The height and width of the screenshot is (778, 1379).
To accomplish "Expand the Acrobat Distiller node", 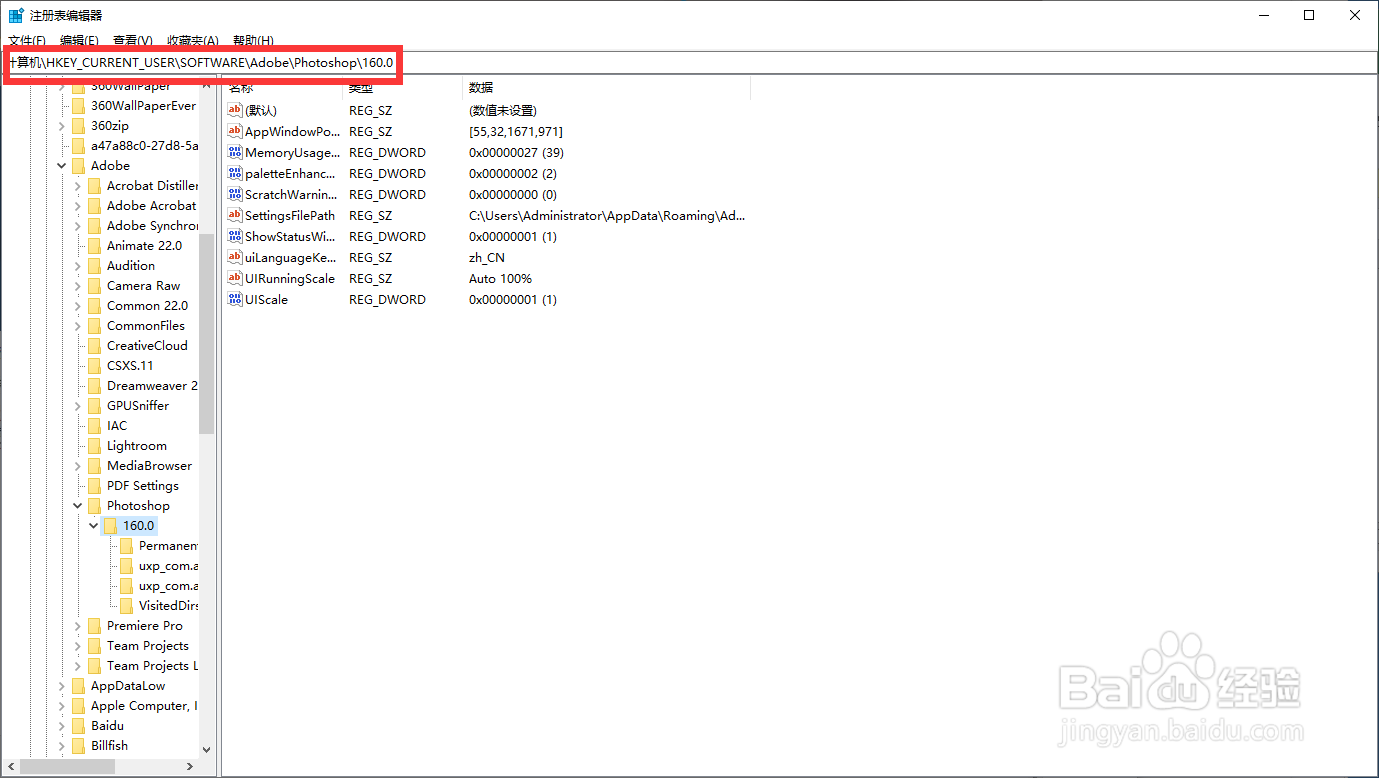I will coord(78,186).
